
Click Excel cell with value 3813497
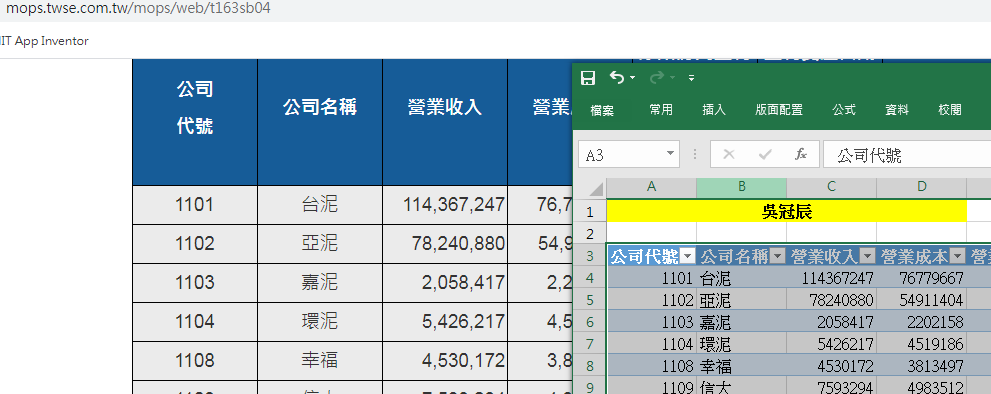(x=922, y=366)
